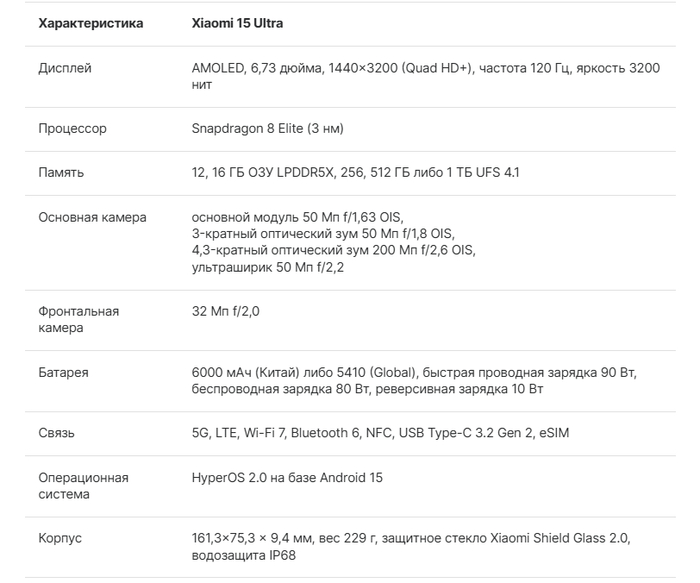The image size is (700, 583).
Task: Select the "Память" row label
Action: tap(61, 173)
